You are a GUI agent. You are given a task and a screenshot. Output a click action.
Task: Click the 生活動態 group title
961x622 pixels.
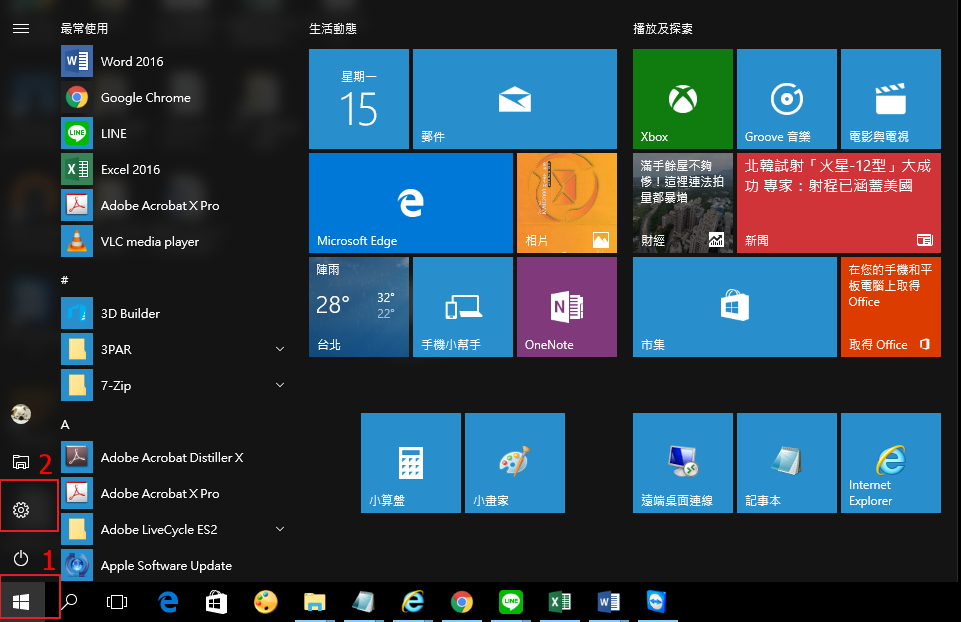click(333, 28)
